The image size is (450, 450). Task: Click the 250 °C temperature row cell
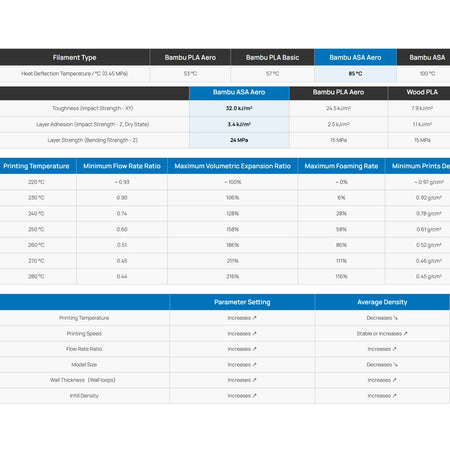pyautogui.click(x=36, y=229)
